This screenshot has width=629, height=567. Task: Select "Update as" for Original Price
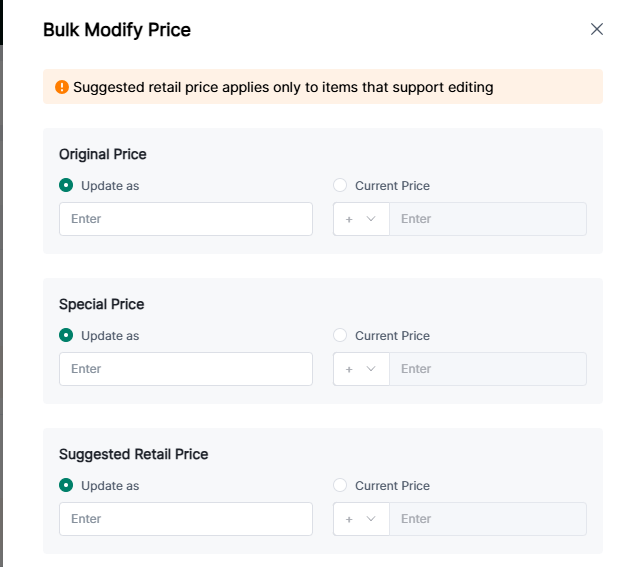click(x=67, y=185)
